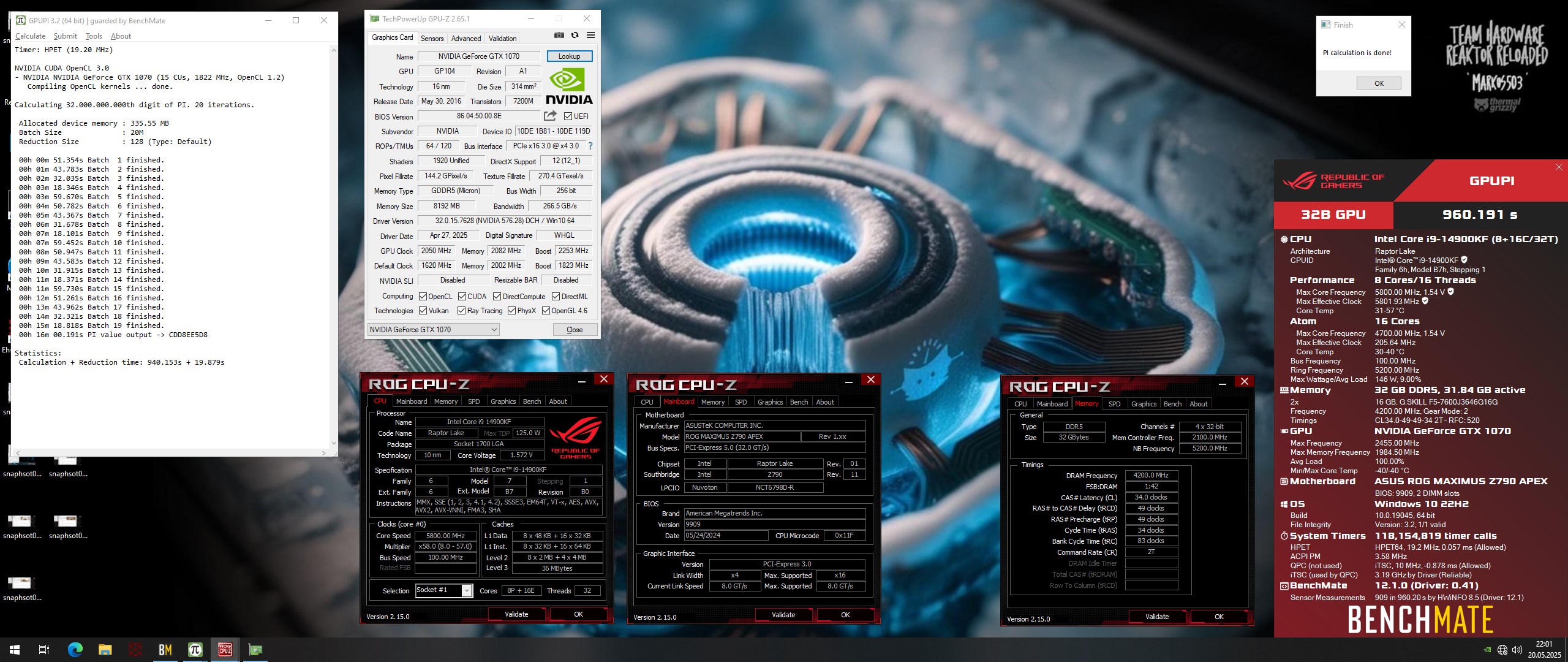
Task: Open snapshot desktop icon in bottom row
Action: coord(22,587)
